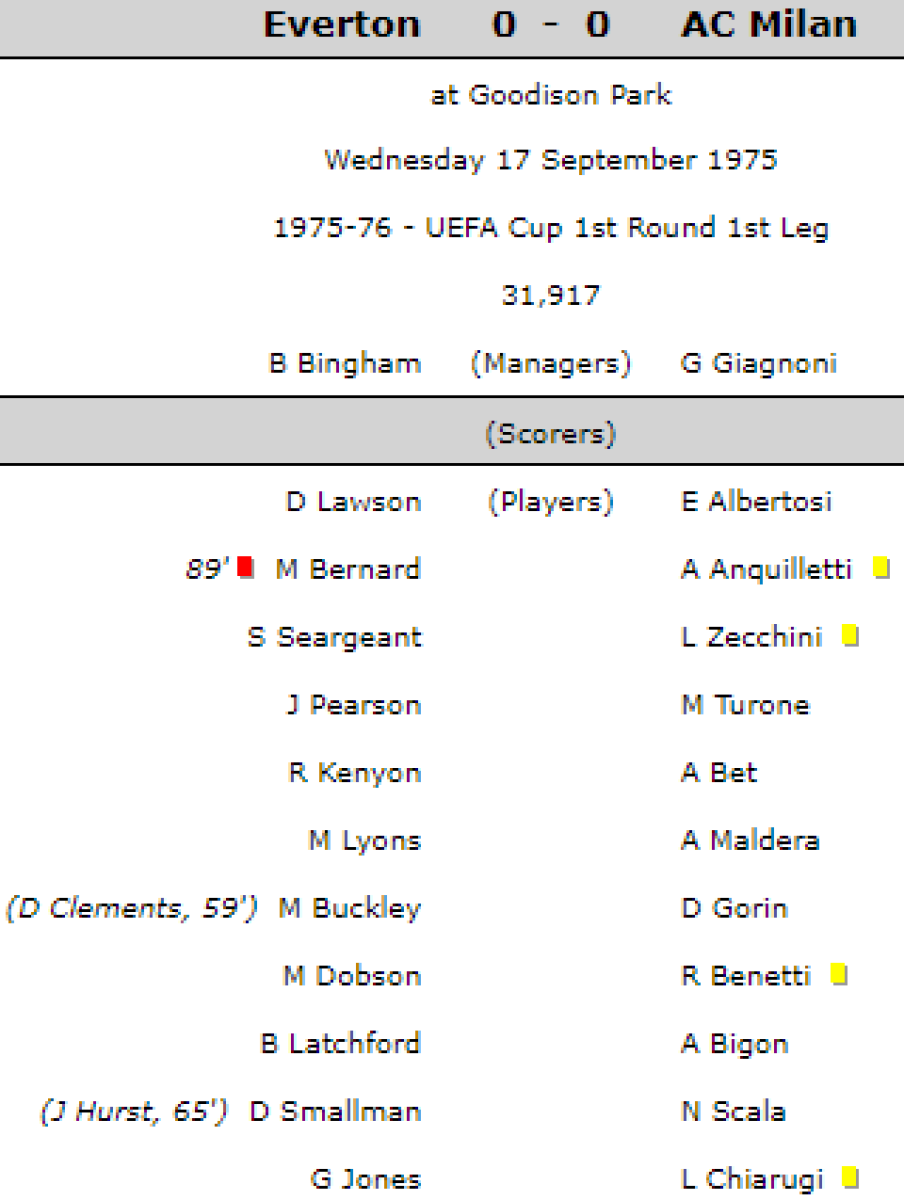The width and height of the screenshot is (904, 1200).
Task: Click substitute D Clements, 59'
Action: point(131,908)
